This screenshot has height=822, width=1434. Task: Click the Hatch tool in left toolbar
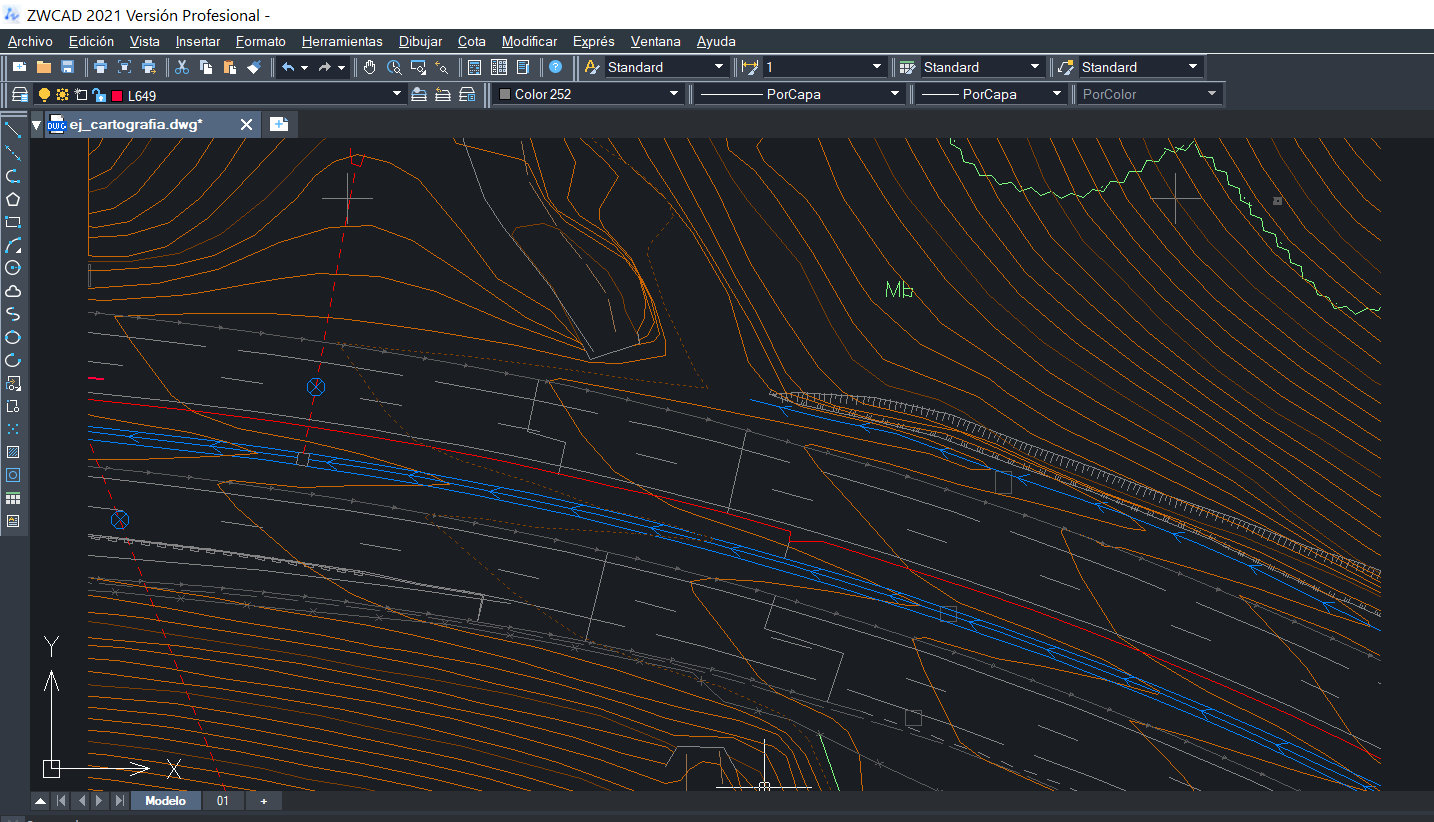coord(13,452)
